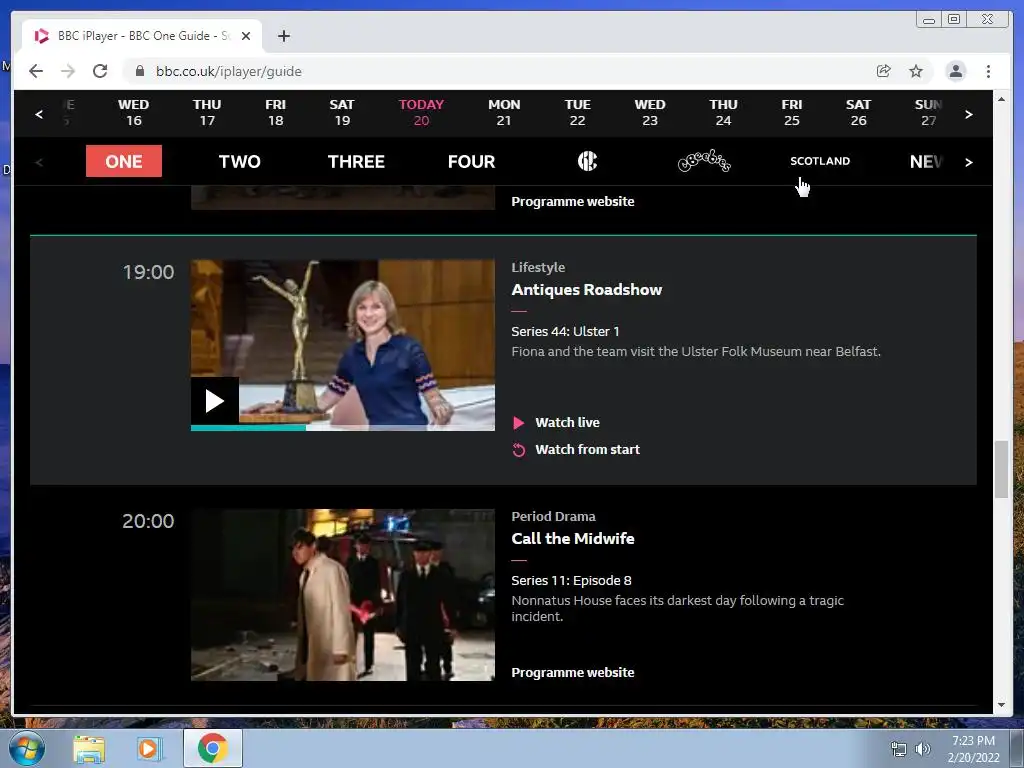Select TODAY 20 in date bar
This screenshot has width=1024, height=768.
[x=421, y=112]
